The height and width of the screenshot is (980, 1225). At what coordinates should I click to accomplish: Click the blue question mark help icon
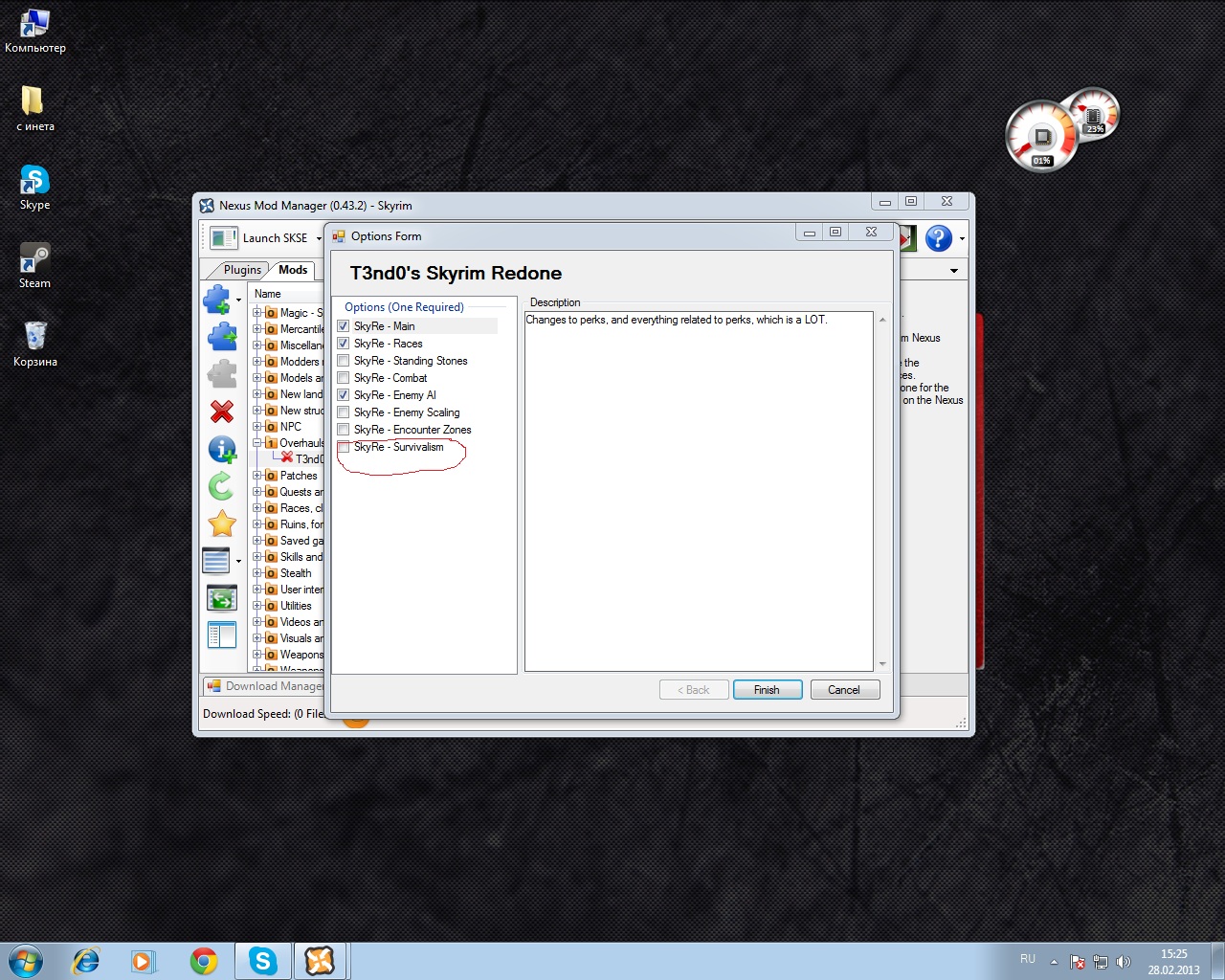tap(938, 238)
